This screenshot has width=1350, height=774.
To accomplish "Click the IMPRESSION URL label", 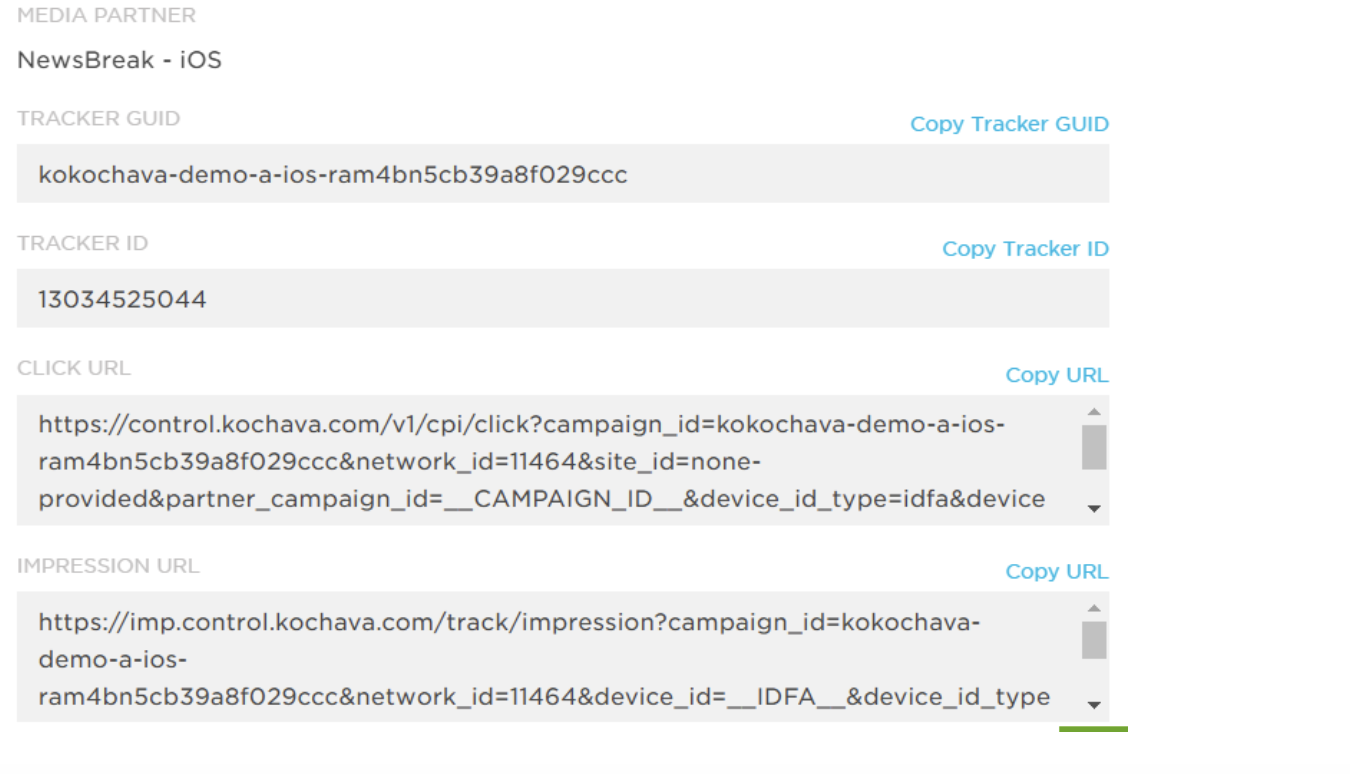I will click(108, 566).
